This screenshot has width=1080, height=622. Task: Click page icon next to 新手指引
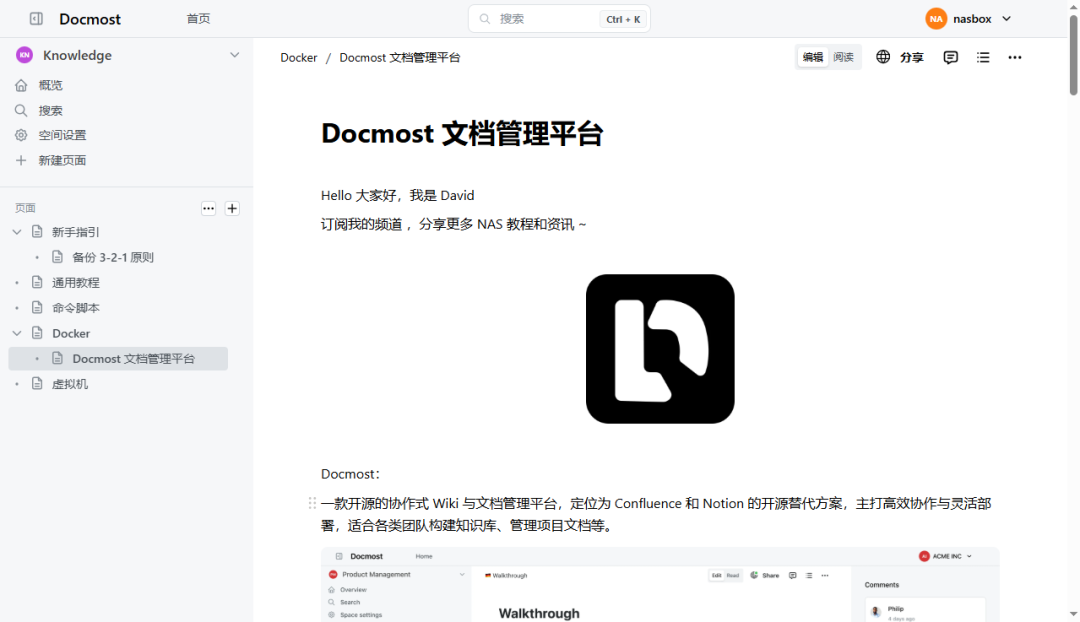pyautogui.click(x=37, y=232)
